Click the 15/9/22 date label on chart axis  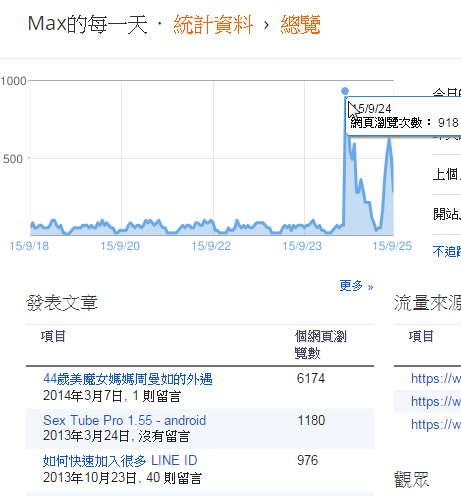click(211, 246)
